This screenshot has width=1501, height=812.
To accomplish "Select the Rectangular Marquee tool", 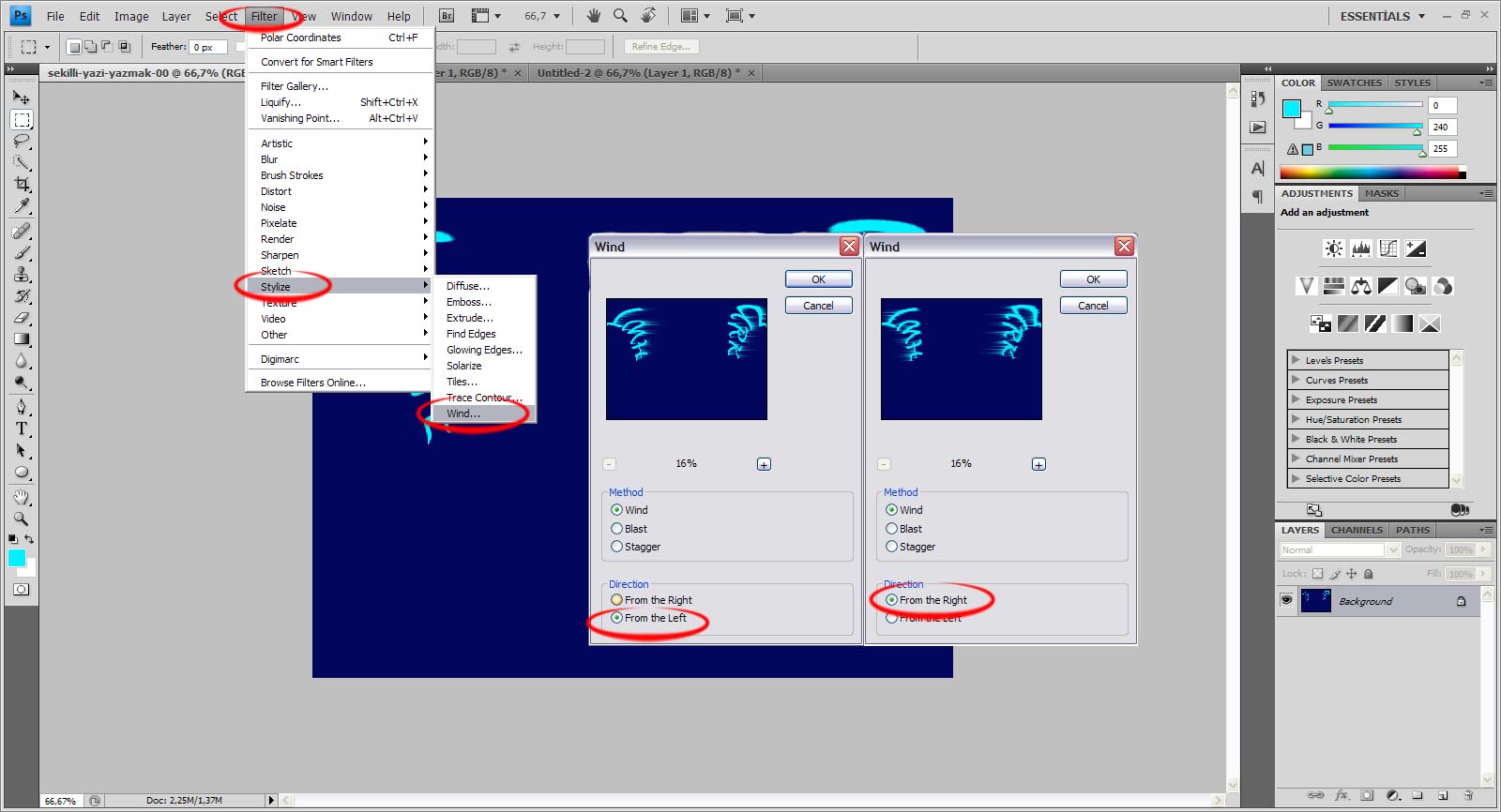I will (21, 119).
